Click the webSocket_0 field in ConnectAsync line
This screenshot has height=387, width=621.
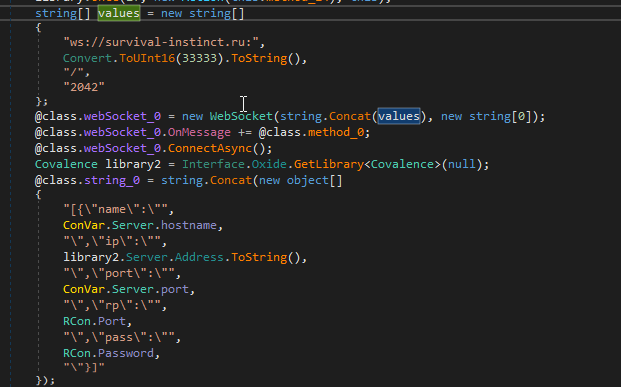point(122,148)
